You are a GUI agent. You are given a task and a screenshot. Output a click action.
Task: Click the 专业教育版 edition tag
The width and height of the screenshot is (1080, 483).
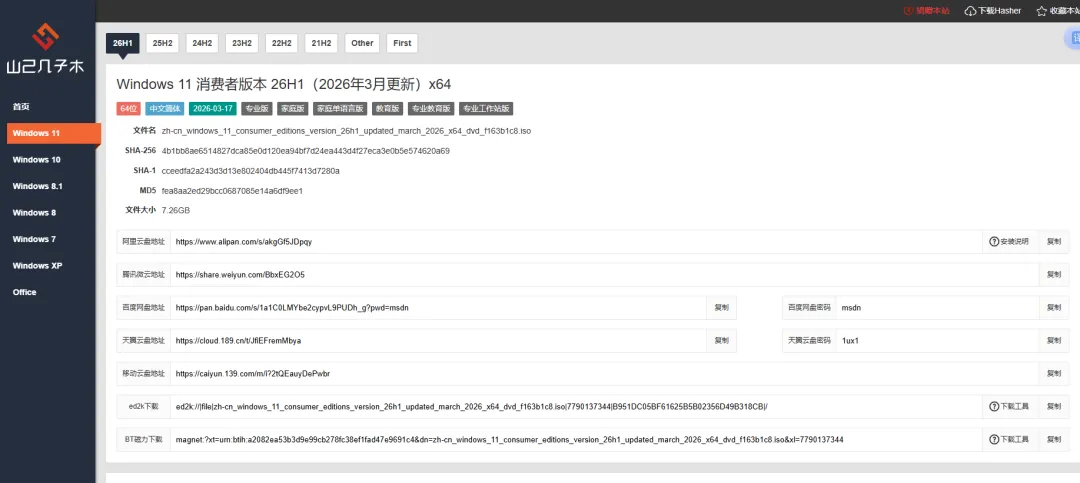click(x=430, y=109)
